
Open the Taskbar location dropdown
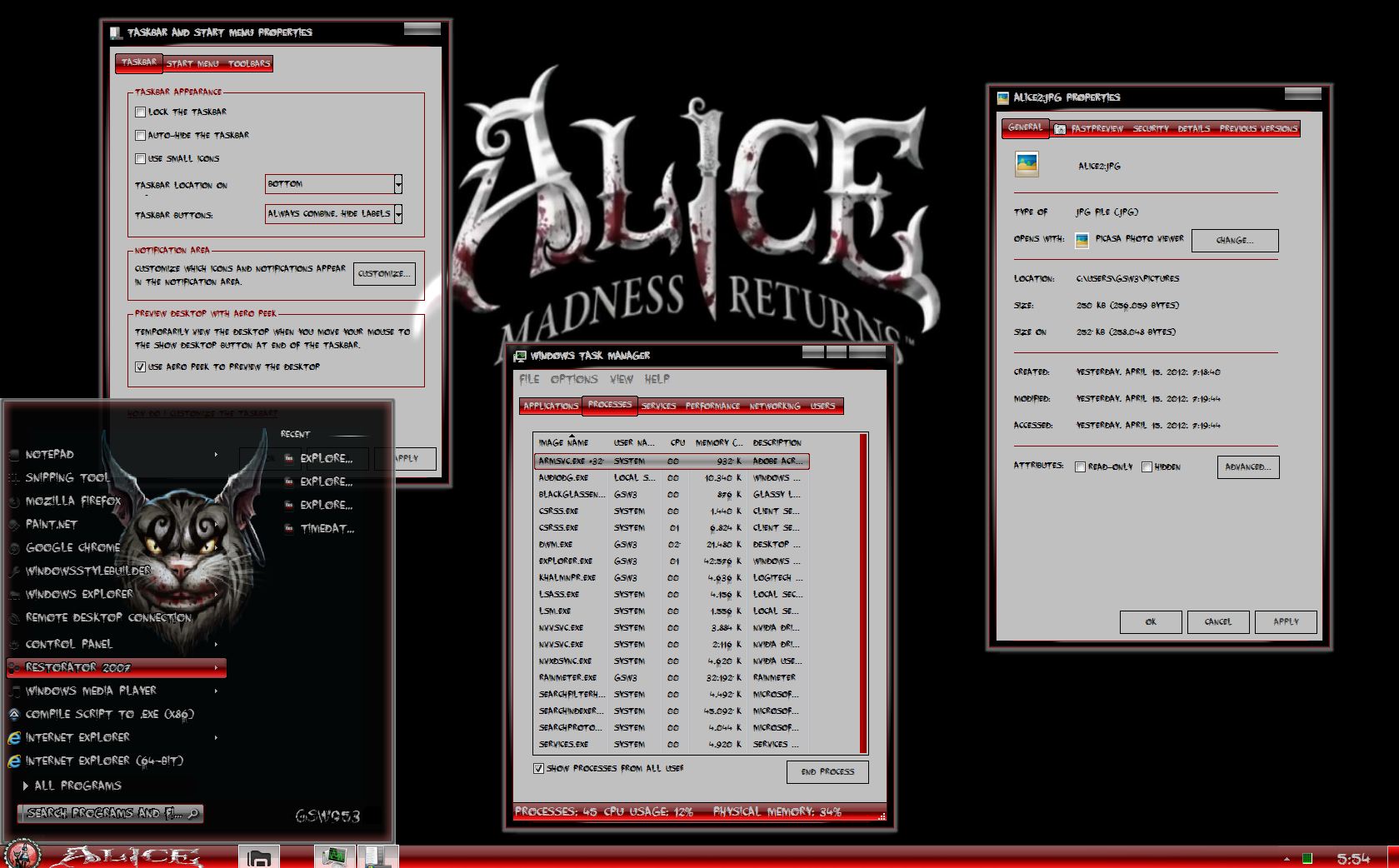398,184
